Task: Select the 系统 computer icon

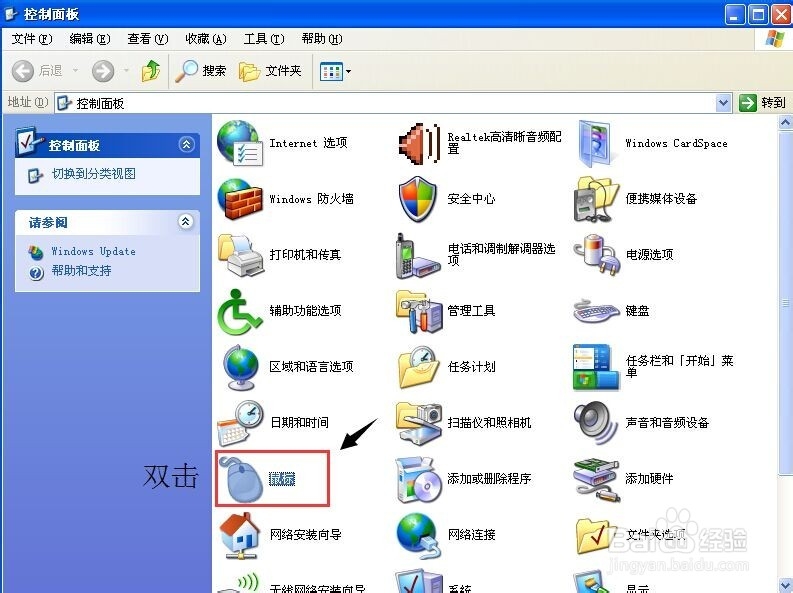Action: pyautogui.click(x=418, y=581)
